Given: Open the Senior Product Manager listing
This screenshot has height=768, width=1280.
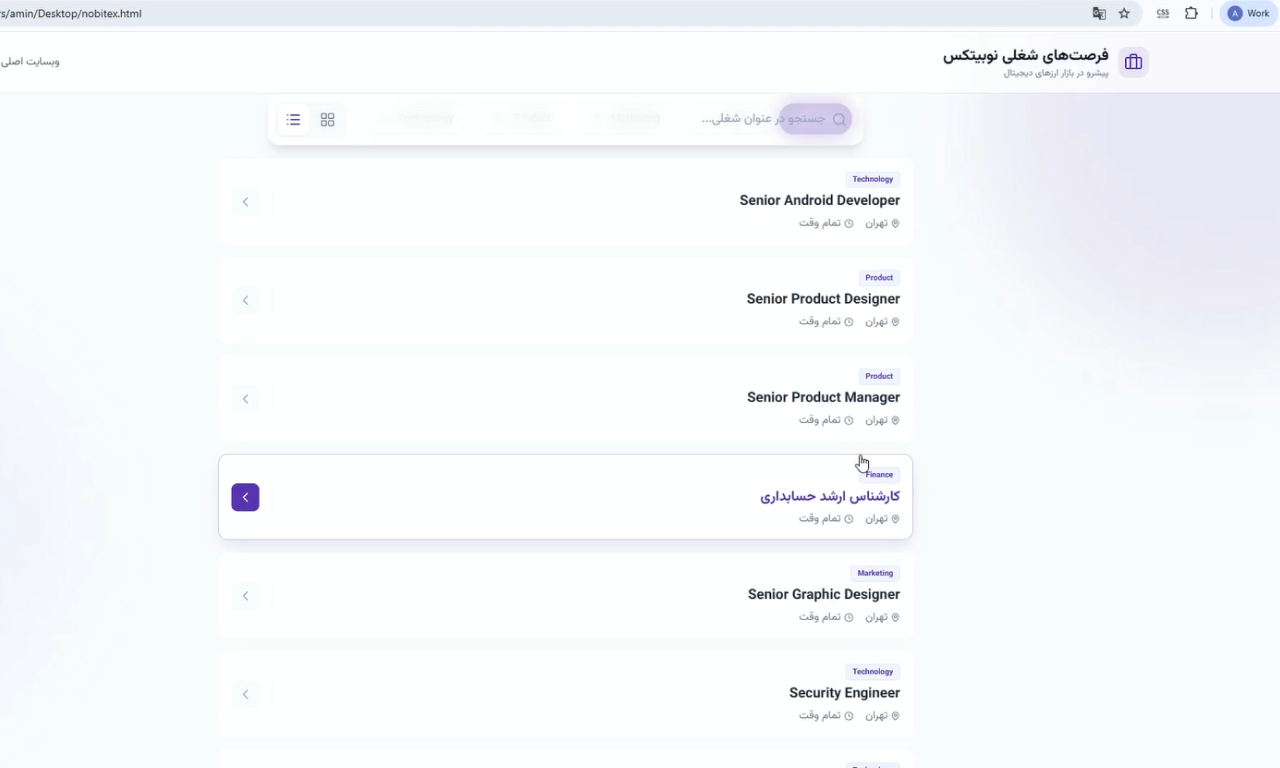Looking at the screenshot, I should point(822,398).
